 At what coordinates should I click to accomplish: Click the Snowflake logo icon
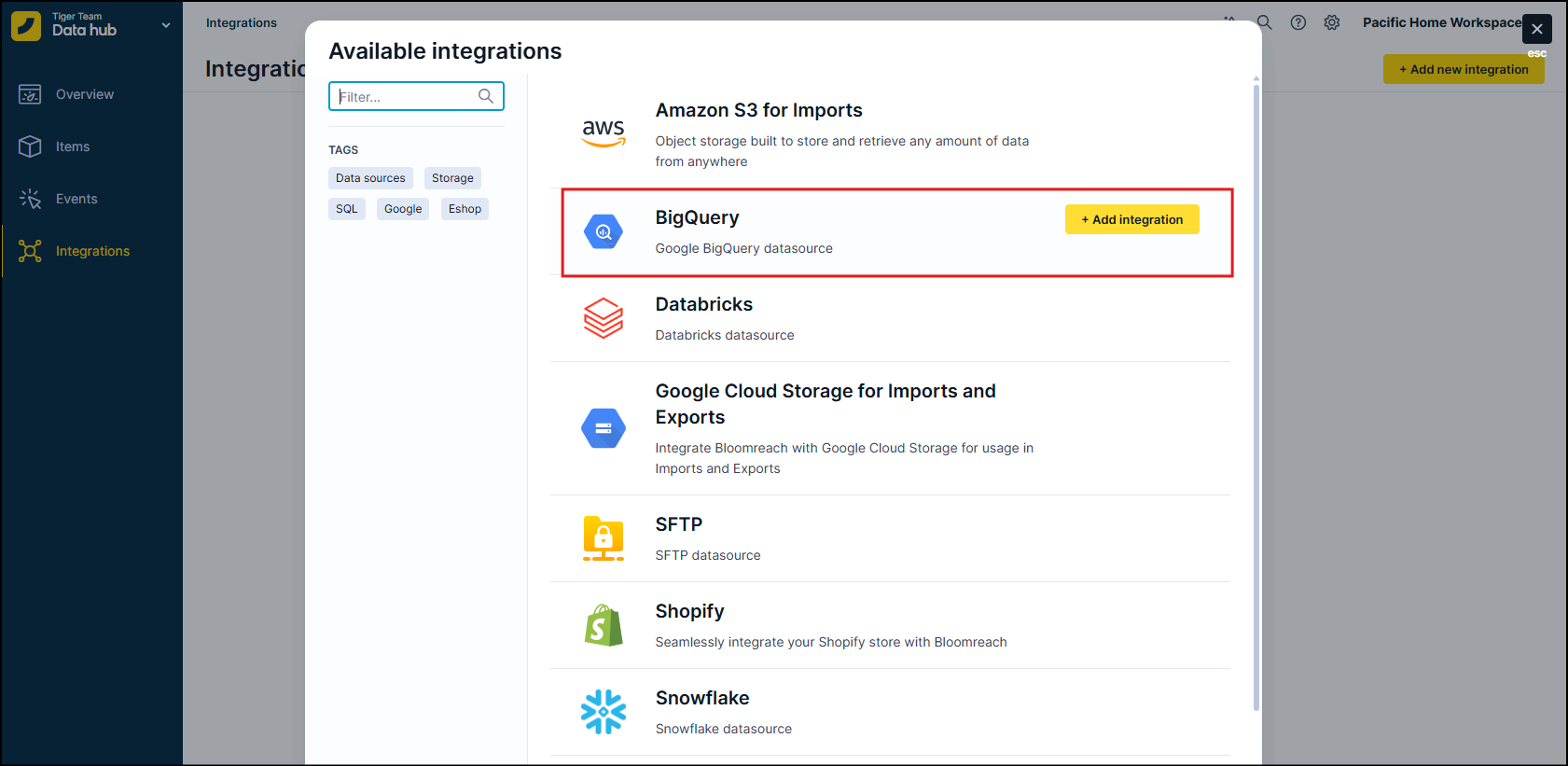point(604,712)
